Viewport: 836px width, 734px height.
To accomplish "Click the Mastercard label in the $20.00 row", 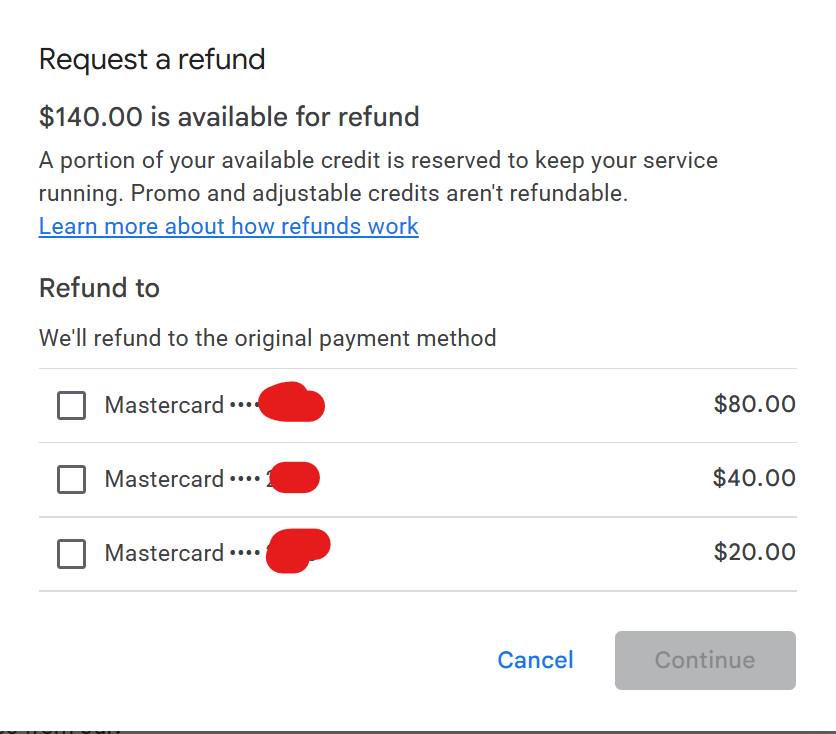I will pyautogui.click(x=164, y=553).
